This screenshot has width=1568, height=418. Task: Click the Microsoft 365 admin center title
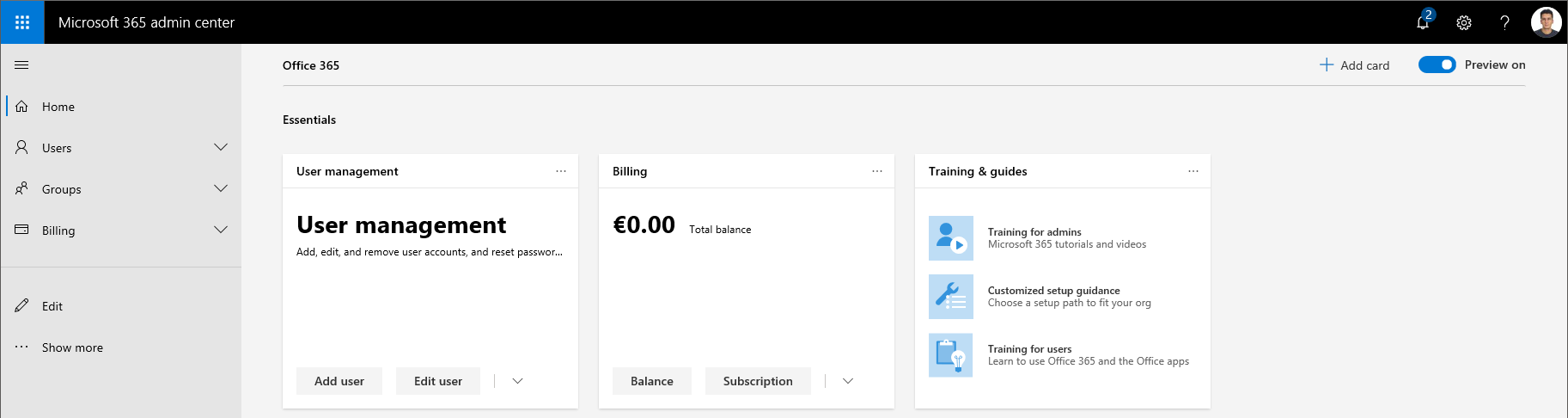tap(146, 22)
